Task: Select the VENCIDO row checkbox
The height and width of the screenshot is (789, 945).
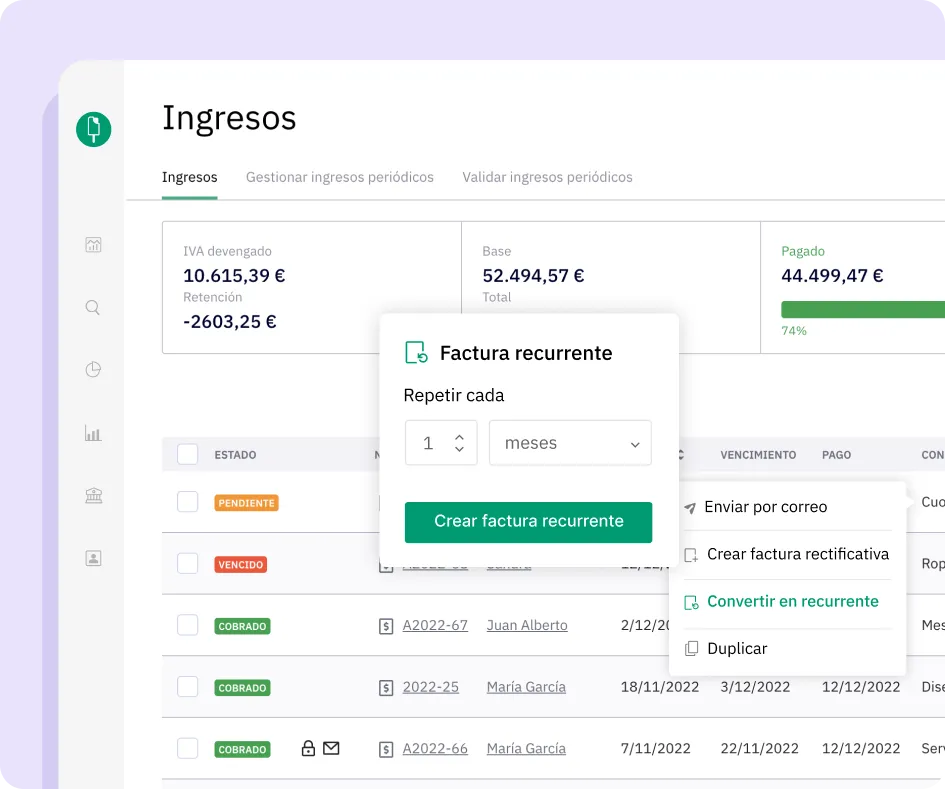Action: (x=187, y=564)
